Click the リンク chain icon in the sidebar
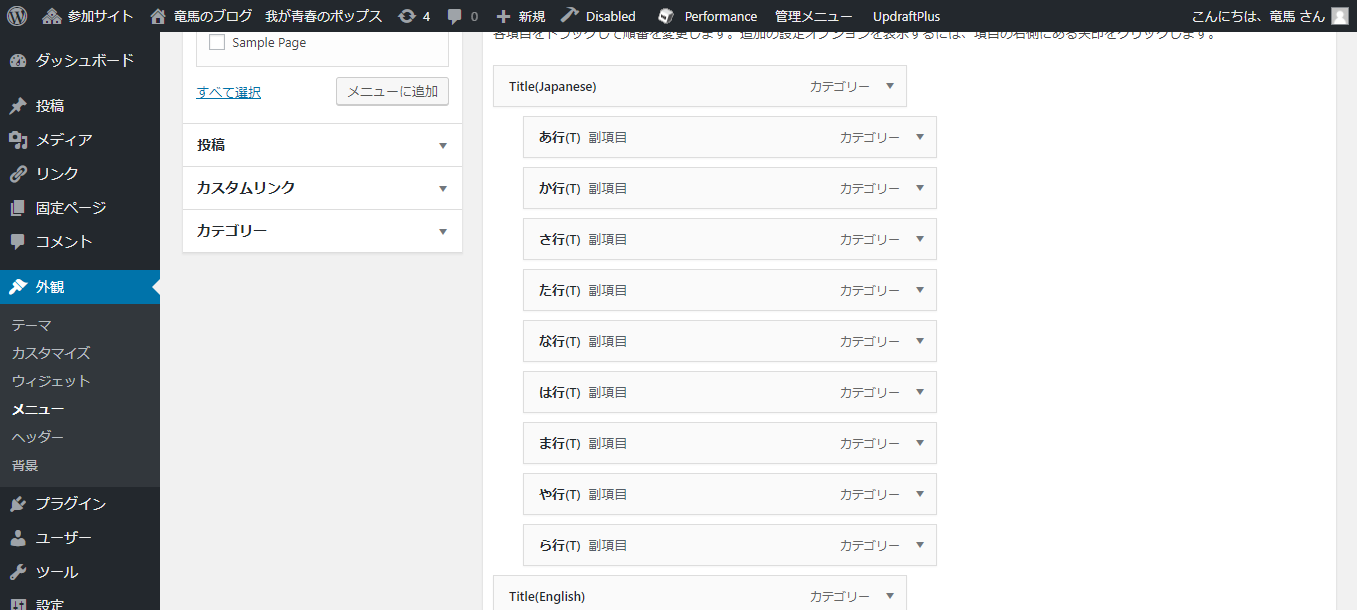The width and height of the screenshot is (1357, 610). (x=18, y=174)
